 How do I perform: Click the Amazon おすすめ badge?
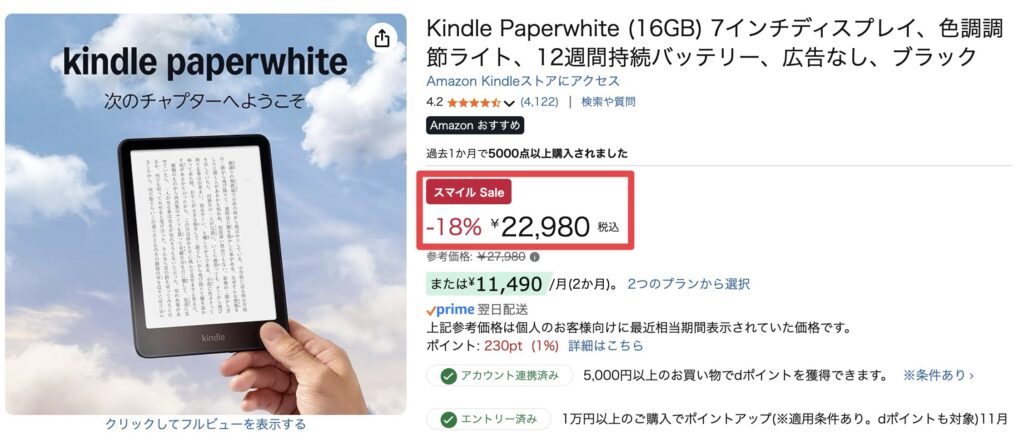pos(475,126)
